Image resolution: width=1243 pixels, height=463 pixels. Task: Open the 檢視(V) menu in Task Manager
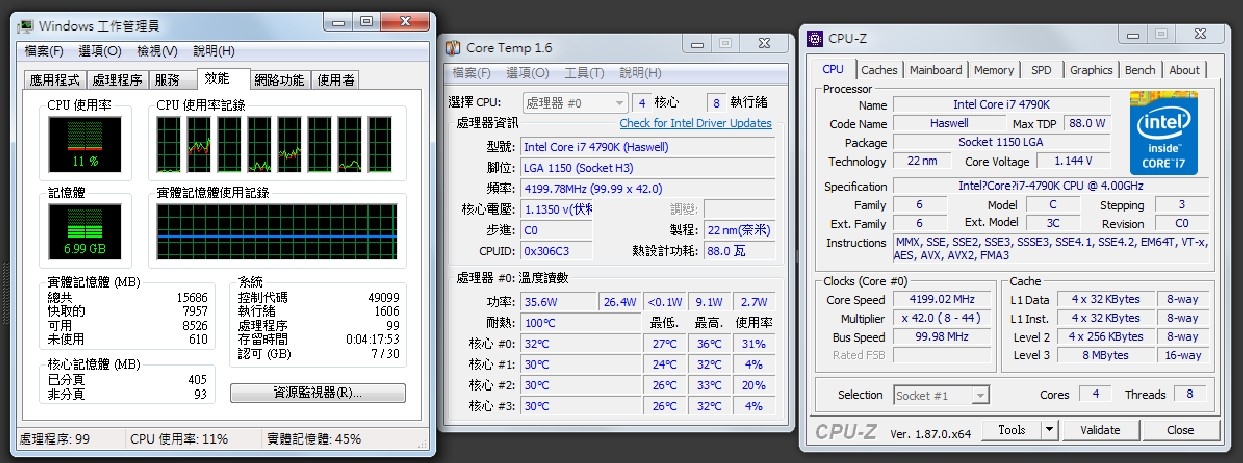pos(157,51)
